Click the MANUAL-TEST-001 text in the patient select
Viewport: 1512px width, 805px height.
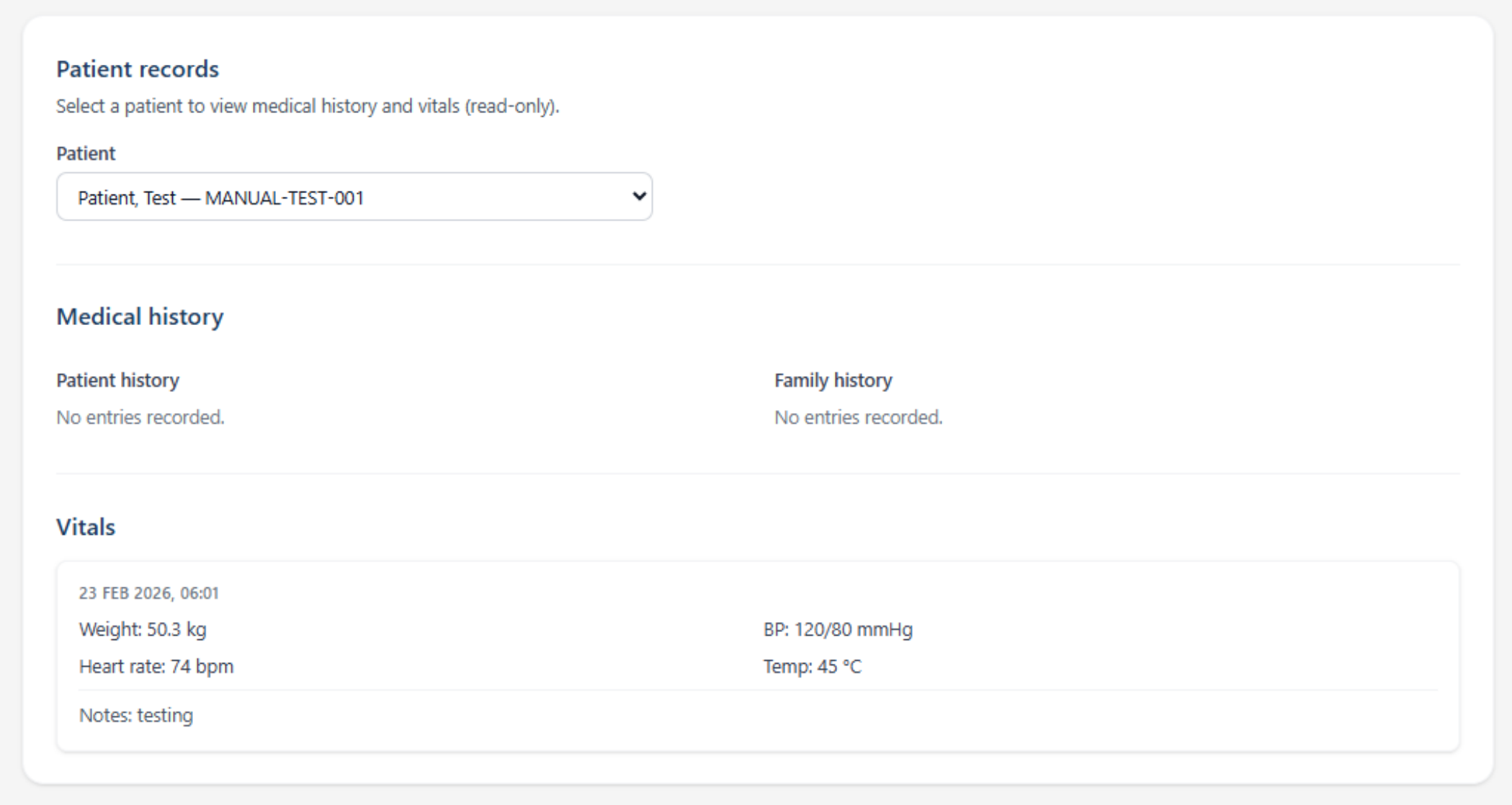tap(285, 197)
